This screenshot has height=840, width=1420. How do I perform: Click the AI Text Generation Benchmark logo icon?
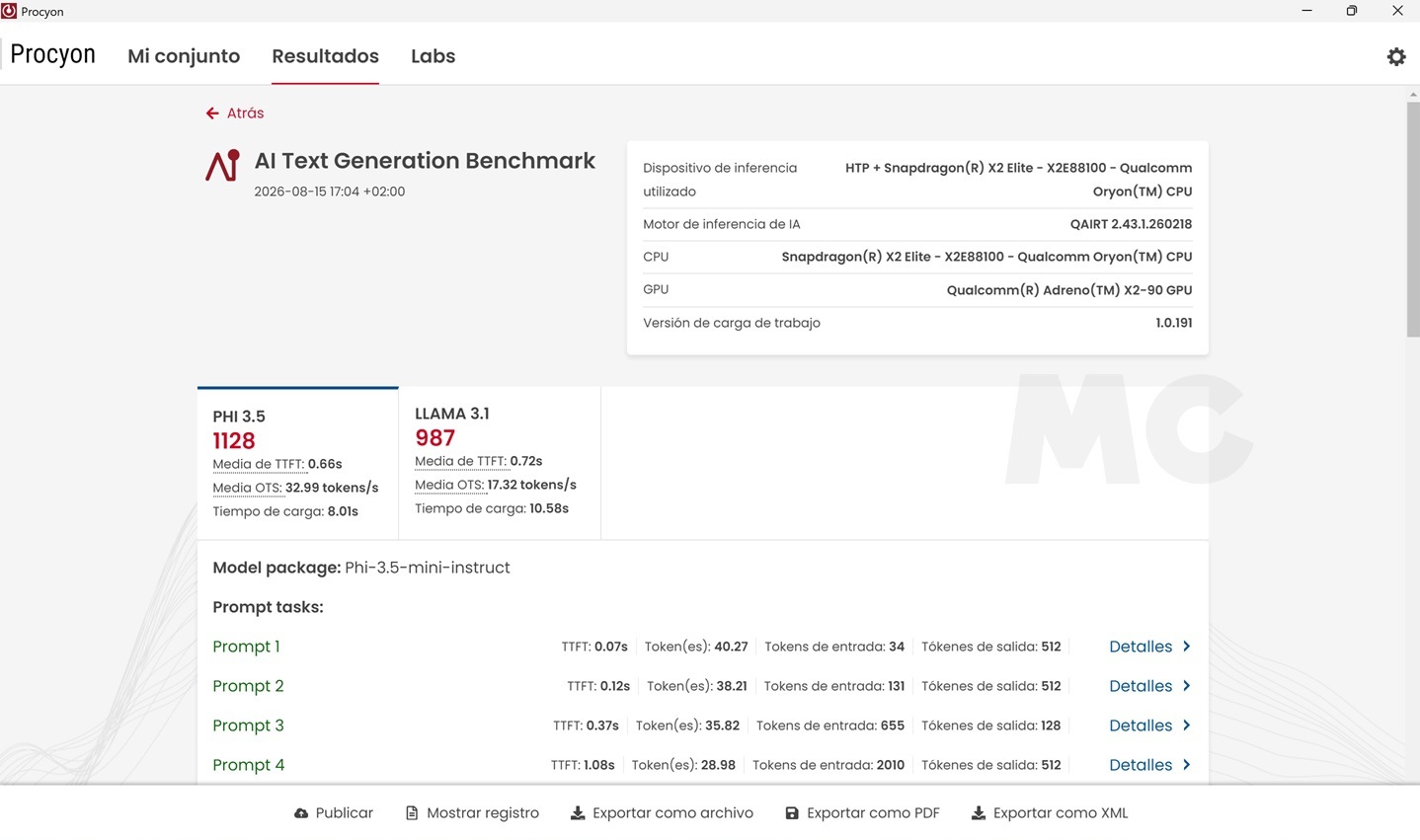pos(223,165)
